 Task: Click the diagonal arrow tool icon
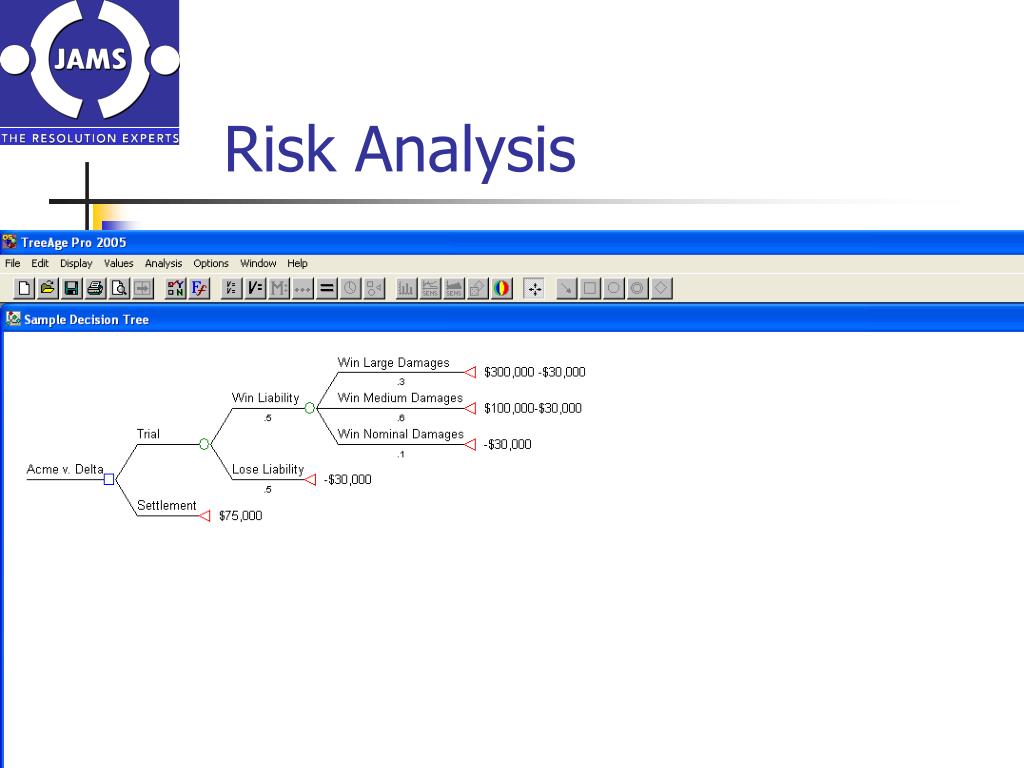pos(566,288)
